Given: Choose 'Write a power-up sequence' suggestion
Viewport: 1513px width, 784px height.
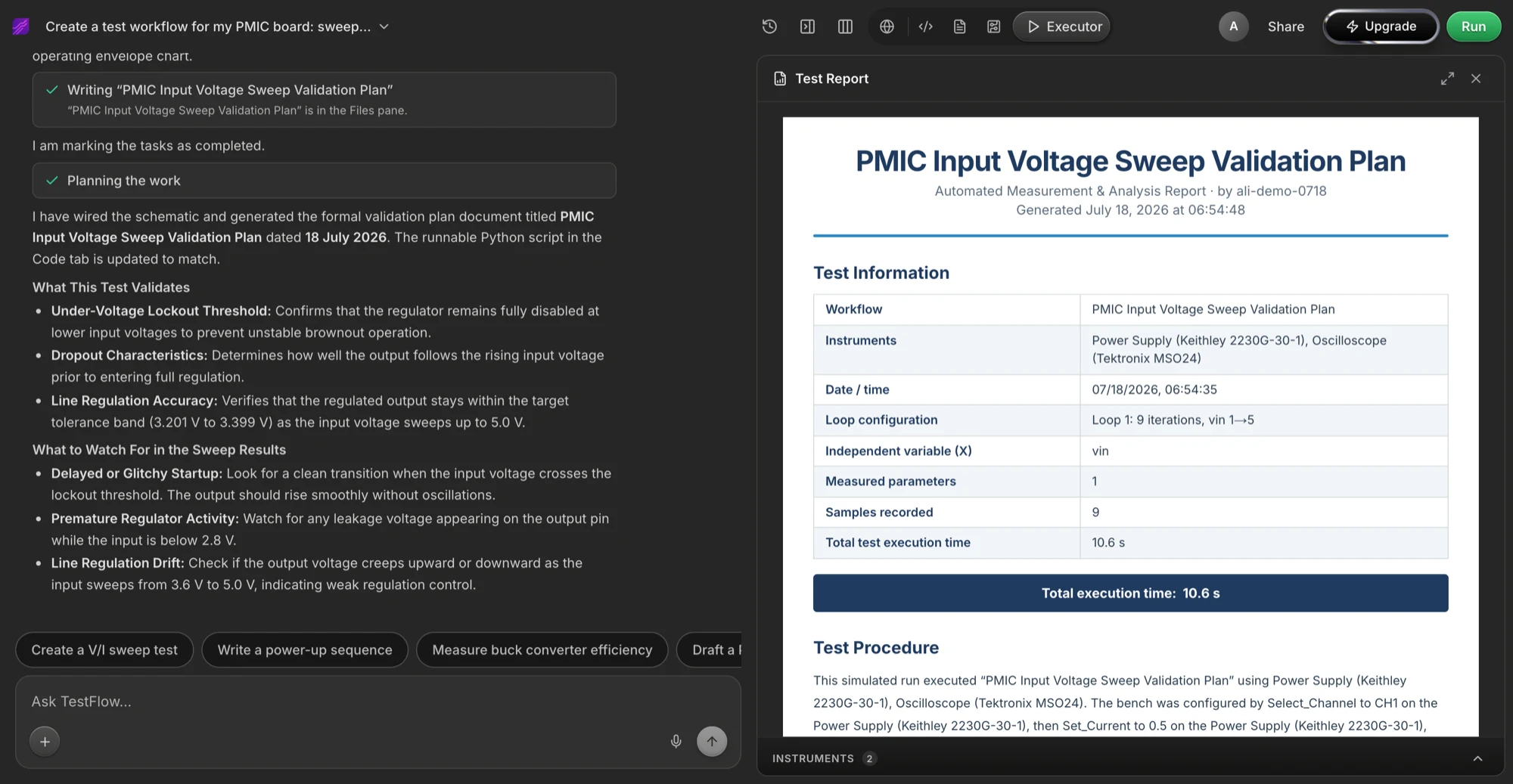Looking at the screenshot, I should click(x=305, y=650).
